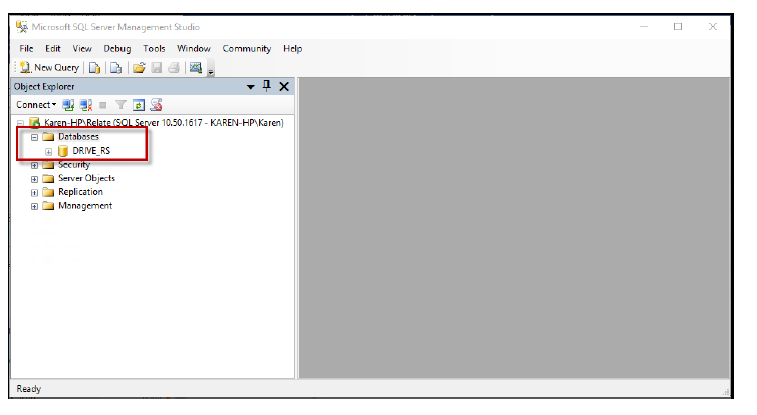Click the New Query button
The width and height of the screenshot is (757, 415).
(49, 68)
